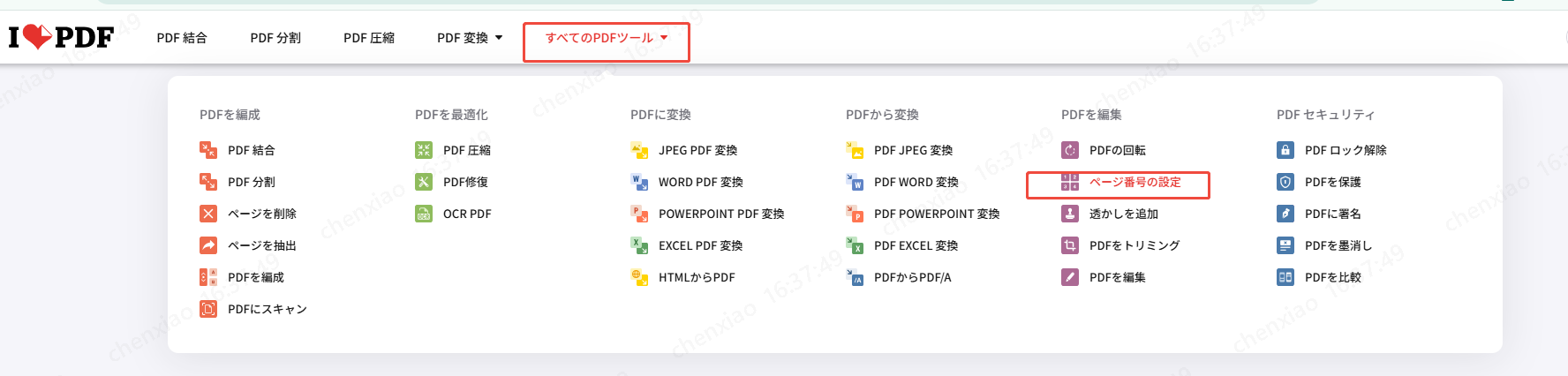This screenshot has width=1568, height=376.
Task: Click the PDFの回転 rotate icon
Action: point(1070,150)
